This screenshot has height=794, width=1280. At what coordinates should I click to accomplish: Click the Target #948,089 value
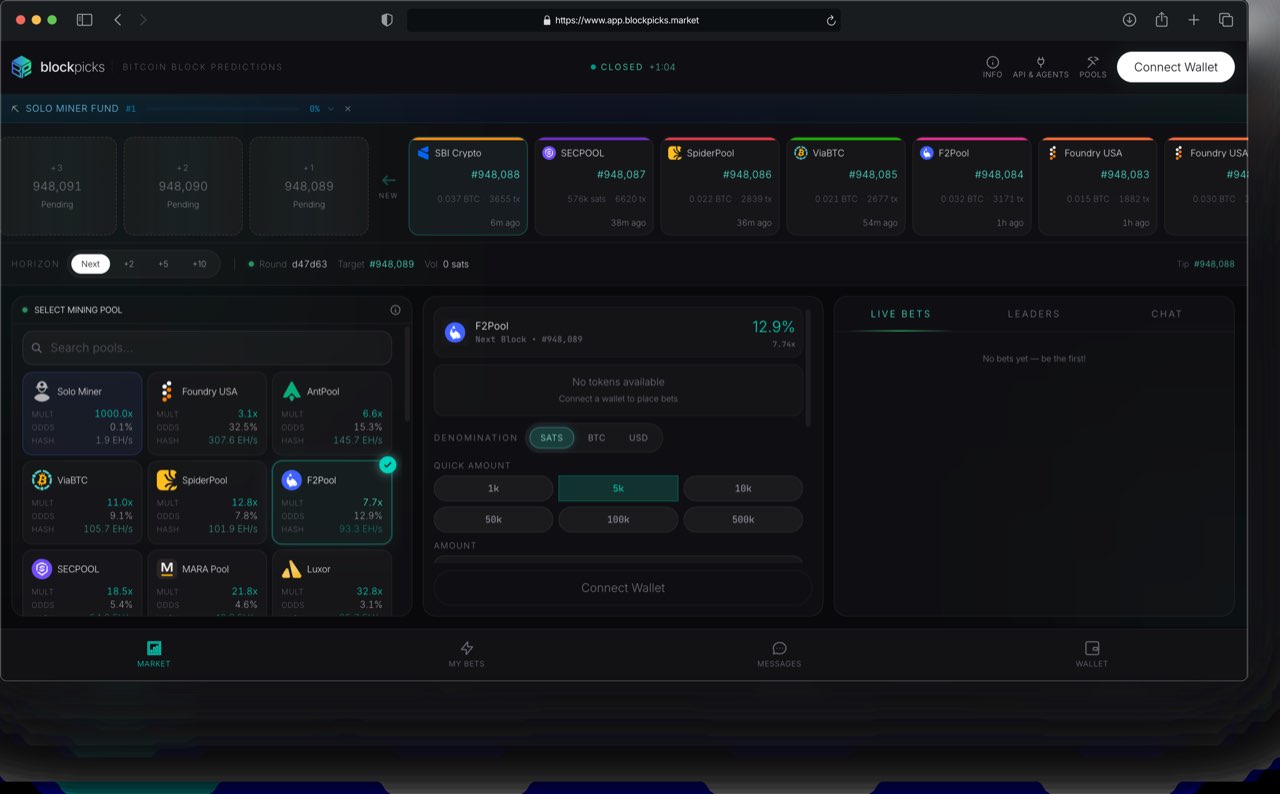[391, 264]
